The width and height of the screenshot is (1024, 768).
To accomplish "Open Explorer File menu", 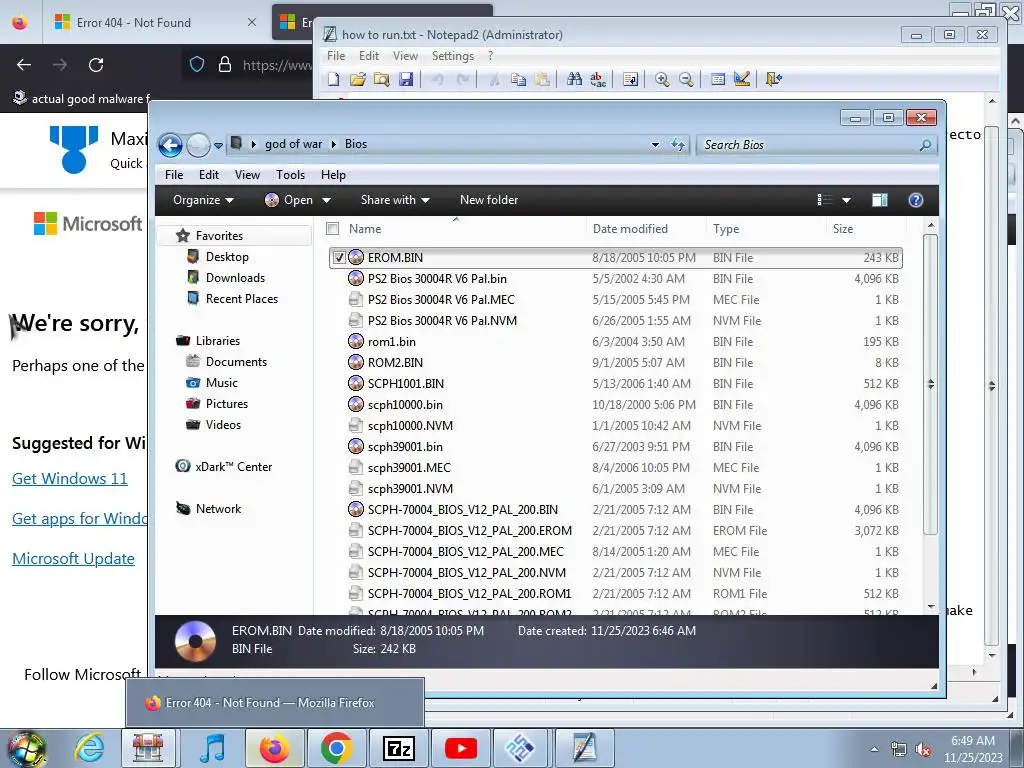I will point(174,174).
